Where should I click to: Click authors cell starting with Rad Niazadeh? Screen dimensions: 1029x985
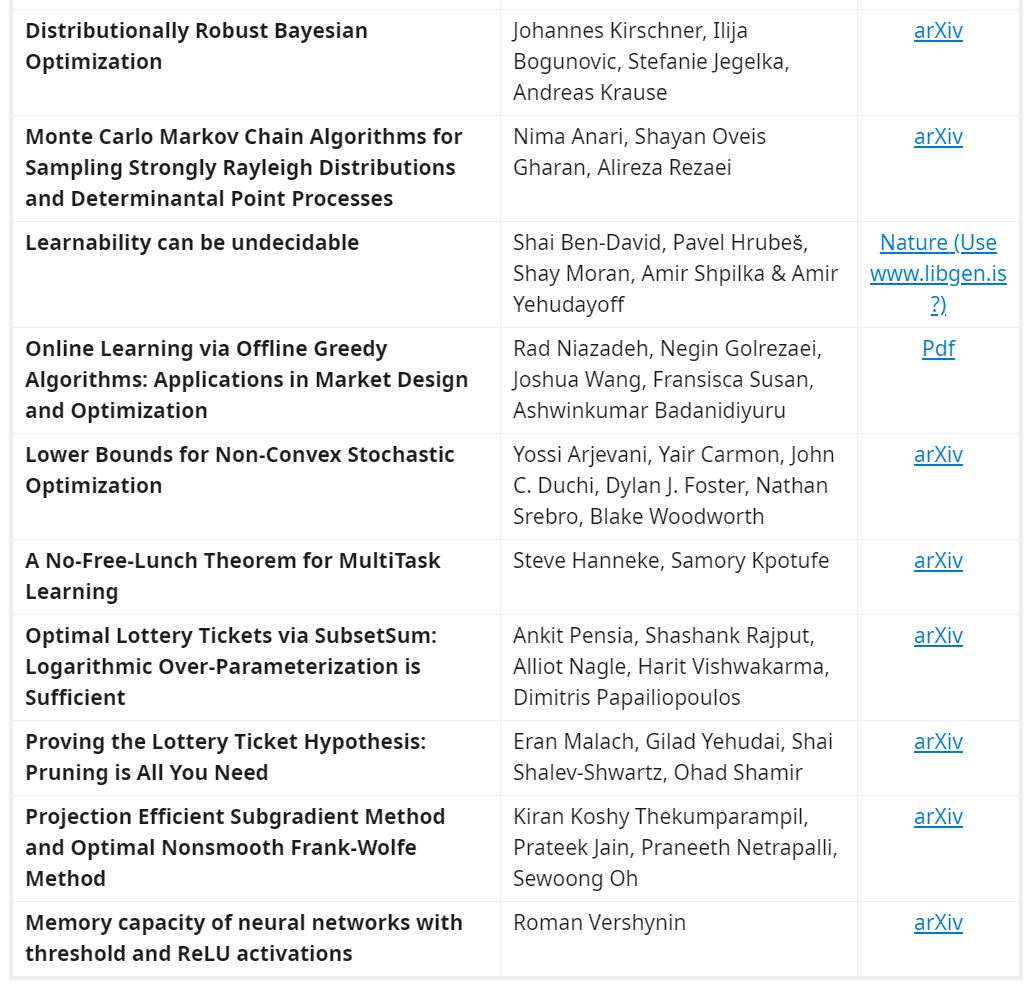679,381
